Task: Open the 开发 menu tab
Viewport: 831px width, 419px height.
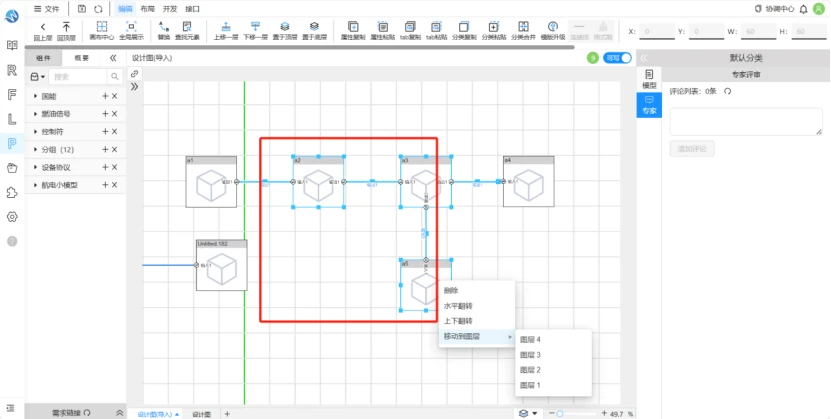Action: (x=170, y=9)
